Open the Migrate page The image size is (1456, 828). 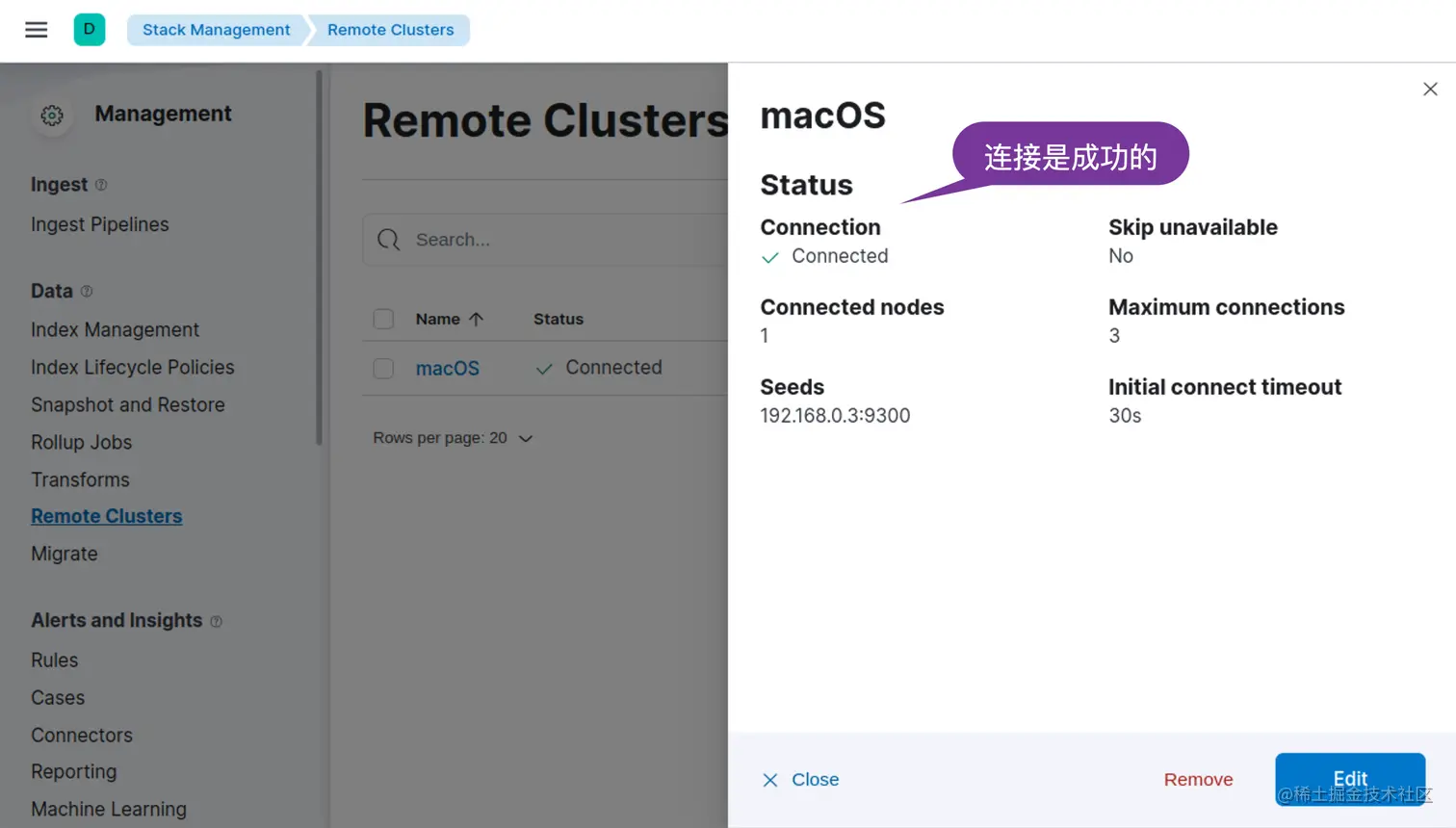[65, 554]
